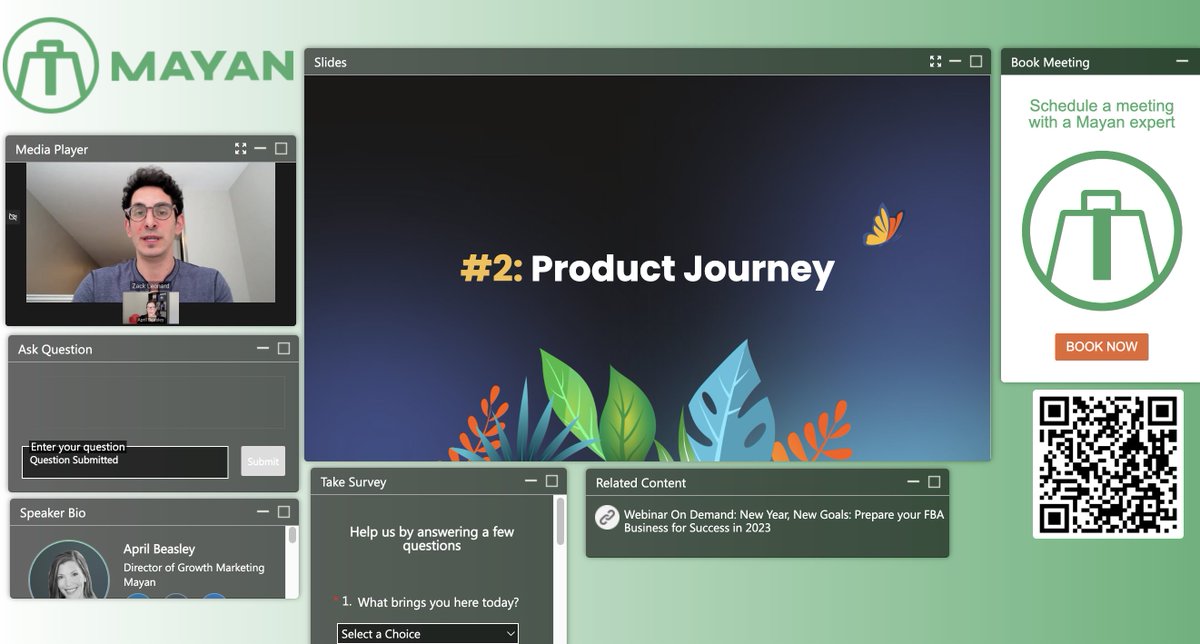
Task: Maximize the Ask Question panel
Action: pos(284,348)
